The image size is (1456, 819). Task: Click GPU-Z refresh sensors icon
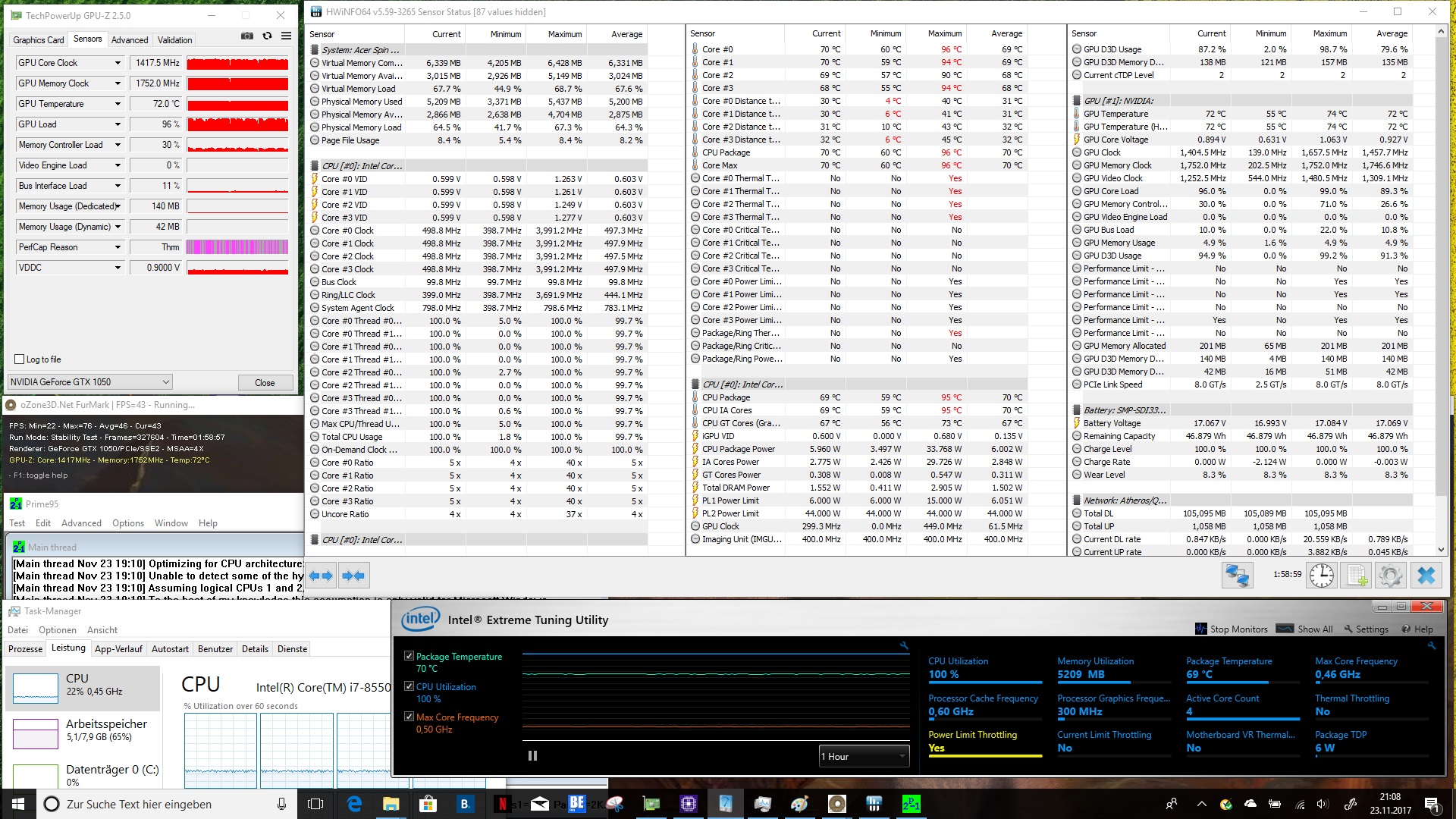(x=267, y=36)
